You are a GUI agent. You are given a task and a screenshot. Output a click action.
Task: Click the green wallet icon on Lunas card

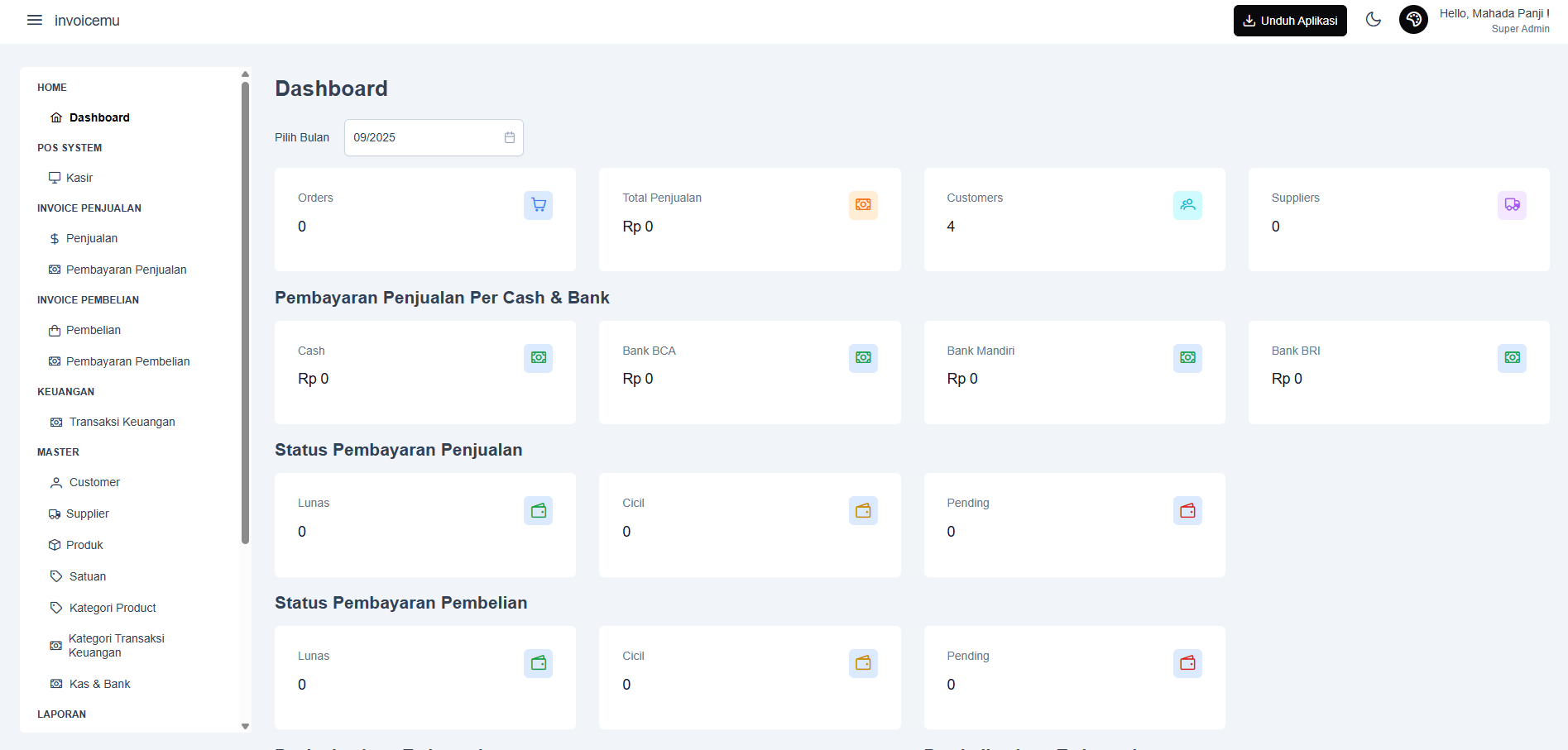click(x=538, y=510)
